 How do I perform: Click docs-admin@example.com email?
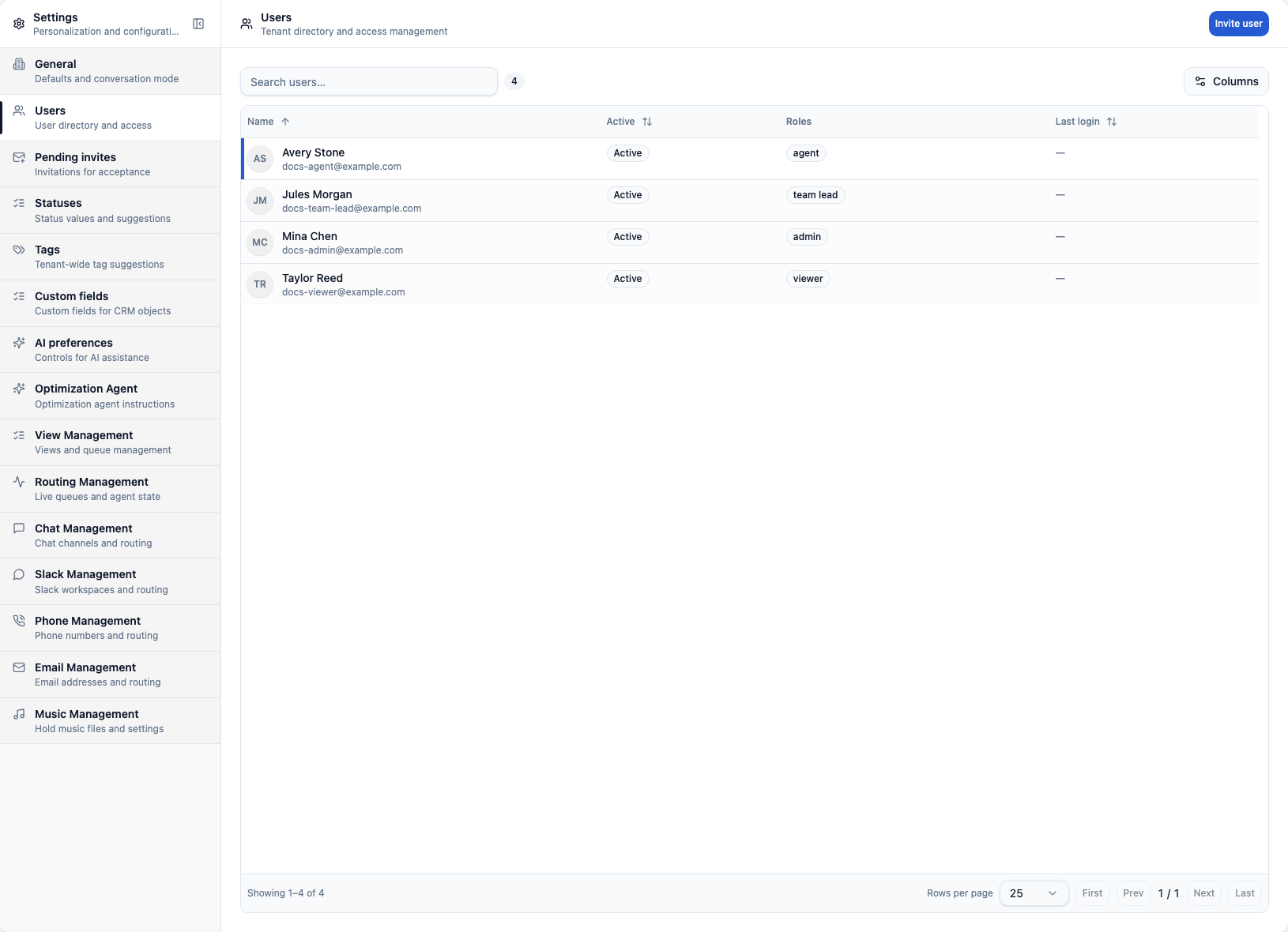click(342, 250)
